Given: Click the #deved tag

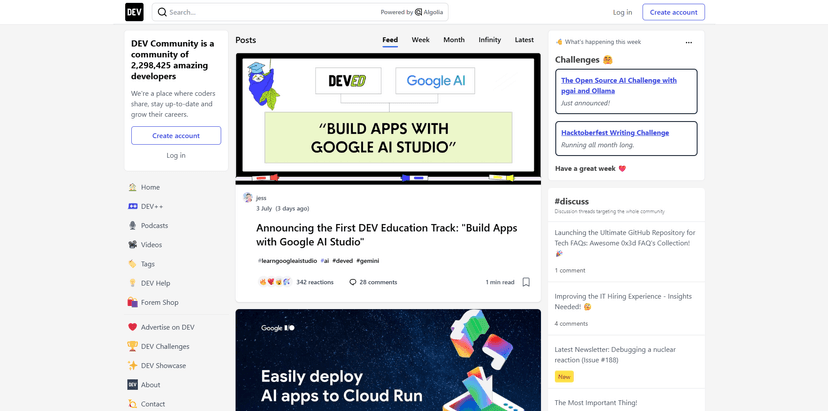Looking at the screenshot, I should 342,260.
